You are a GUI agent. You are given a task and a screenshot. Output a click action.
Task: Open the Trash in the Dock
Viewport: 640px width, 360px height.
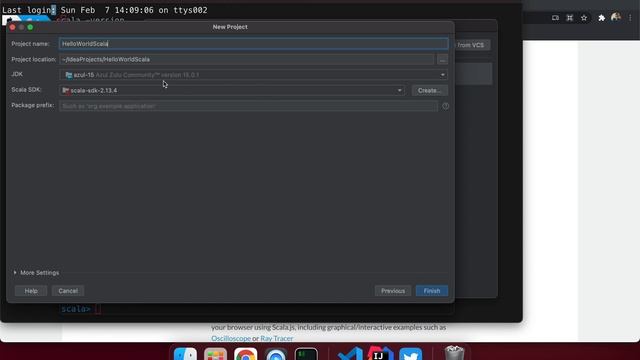pyautogui.click(x=454, y=353)
